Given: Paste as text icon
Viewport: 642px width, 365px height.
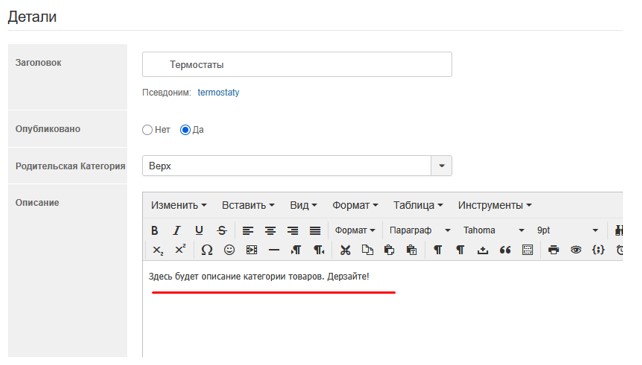Looking at the screenshot, I should (x=411, y=250).
